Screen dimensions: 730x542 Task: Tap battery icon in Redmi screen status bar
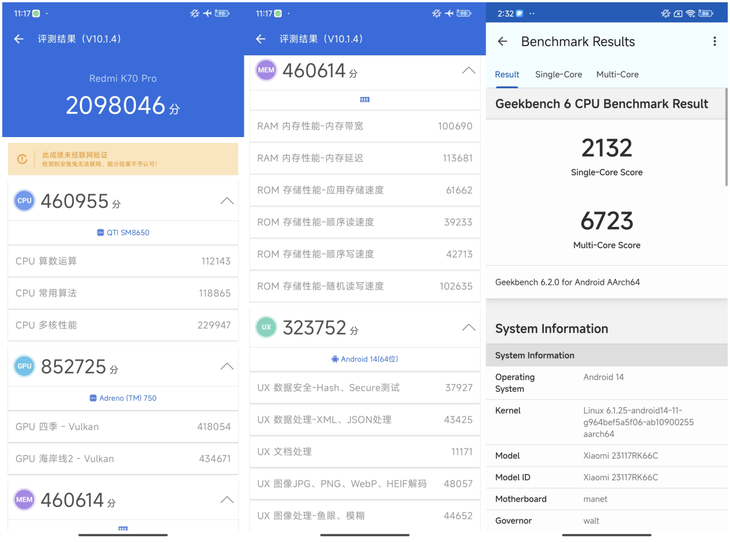point(222,14)
